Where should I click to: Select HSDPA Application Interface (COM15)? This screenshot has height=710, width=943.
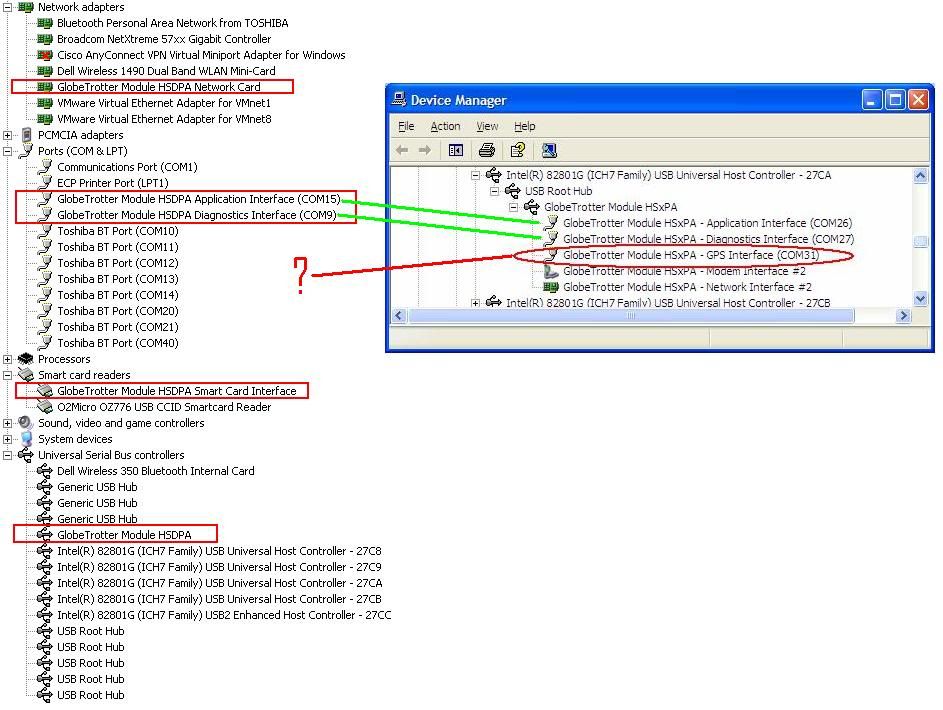click(198, 199)
